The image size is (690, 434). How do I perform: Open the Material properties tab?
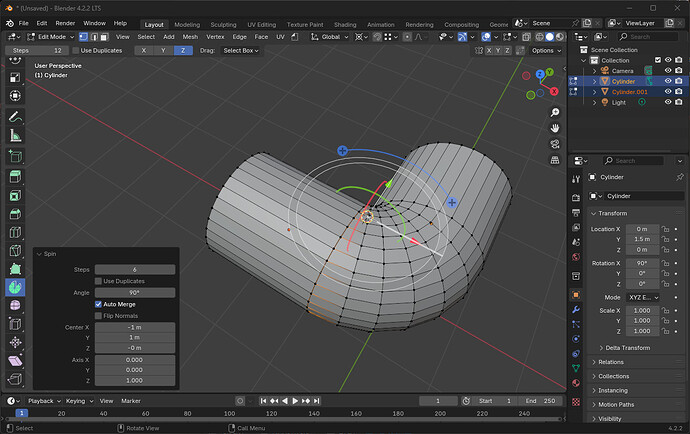pyautogui.click(x=576, y=383)
